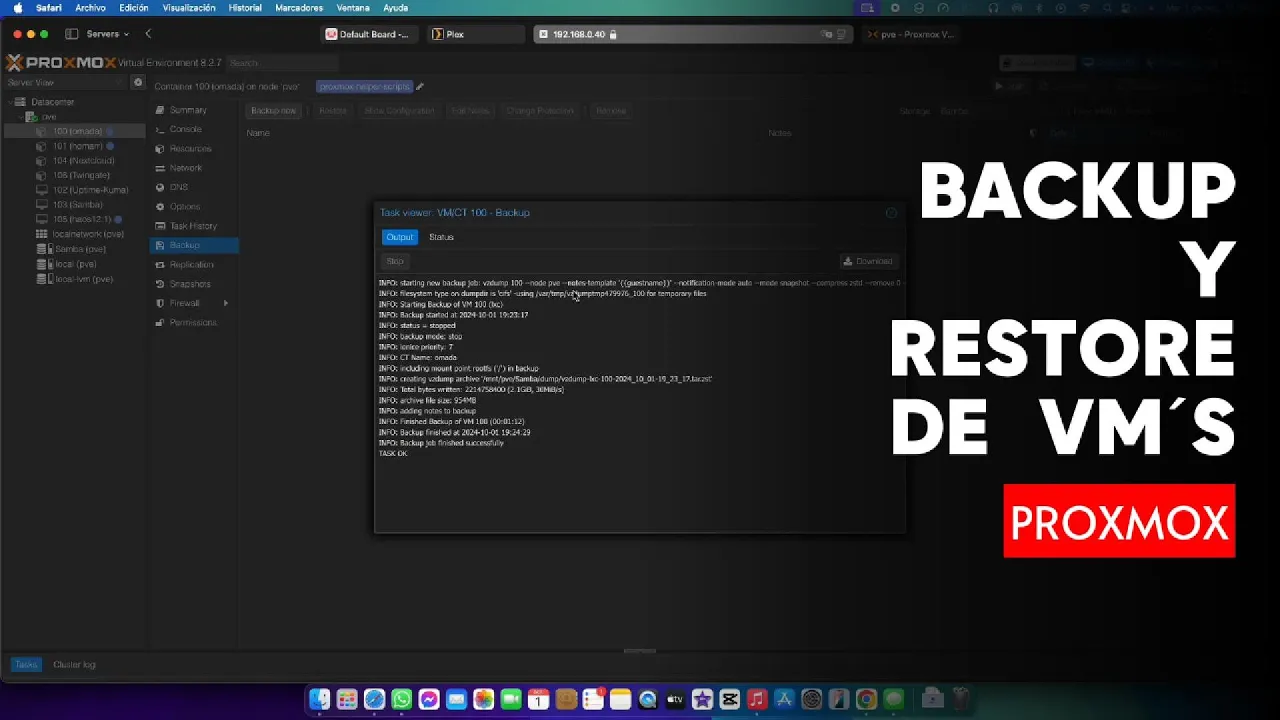Viewport: 1280px width, 720px height.
Task: Click the Show Configuration button
Action: (x=399, y=111)
